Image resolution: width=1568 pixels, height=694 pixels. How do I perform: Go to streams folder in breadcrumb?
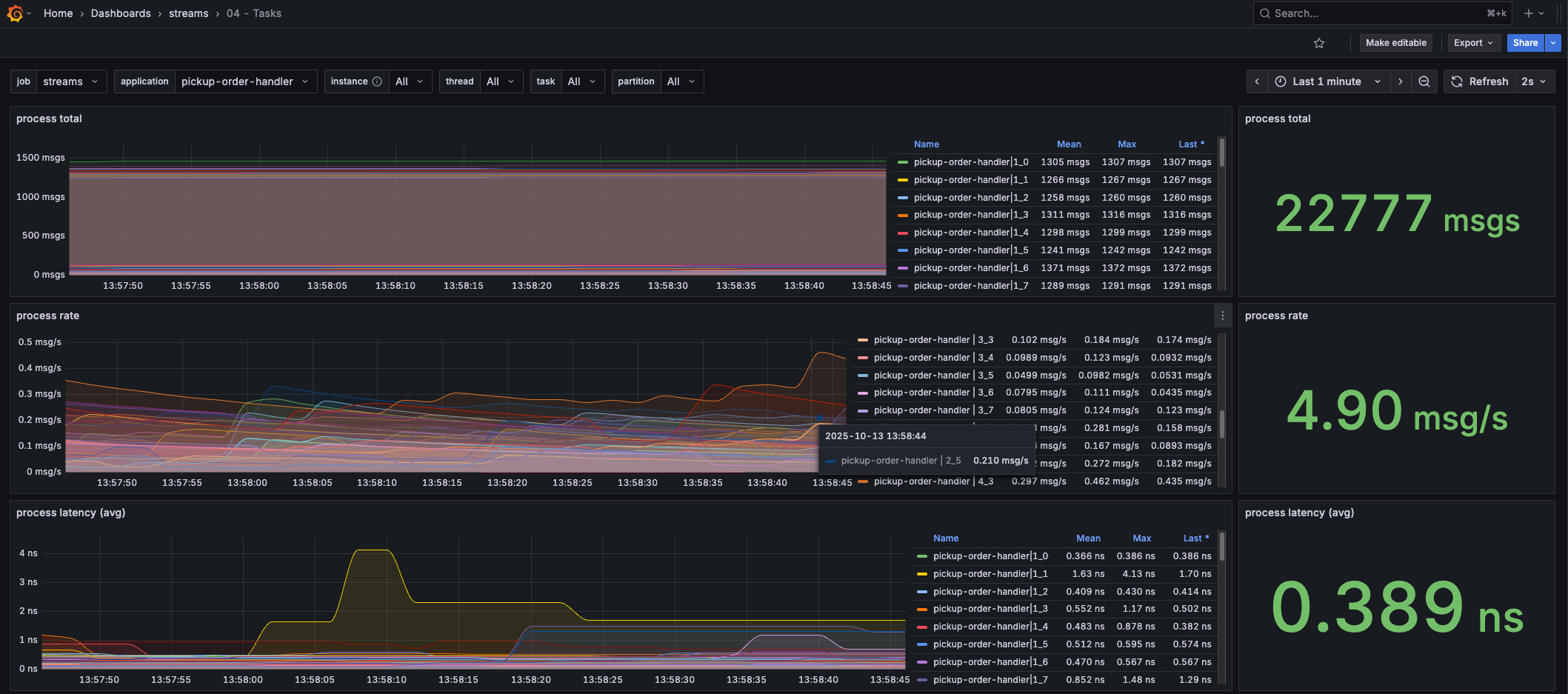(x=188, y=13)
